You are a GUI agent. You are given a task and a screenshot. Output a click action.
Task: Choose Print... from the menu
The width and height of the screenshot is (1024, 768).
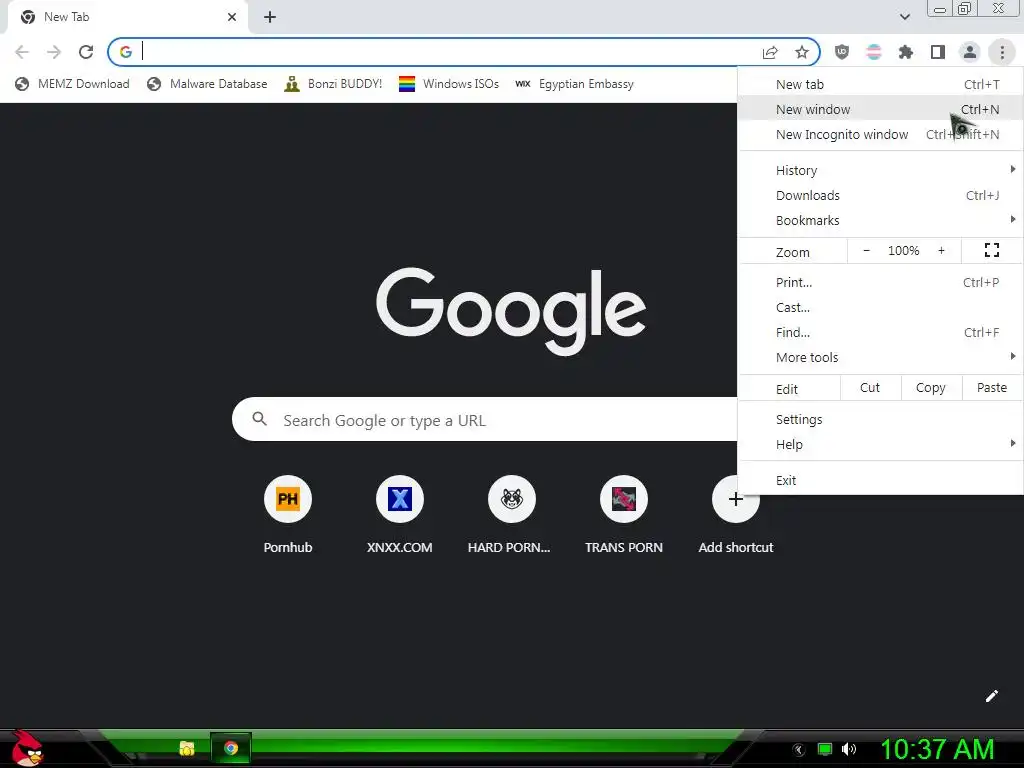point(880,282)
